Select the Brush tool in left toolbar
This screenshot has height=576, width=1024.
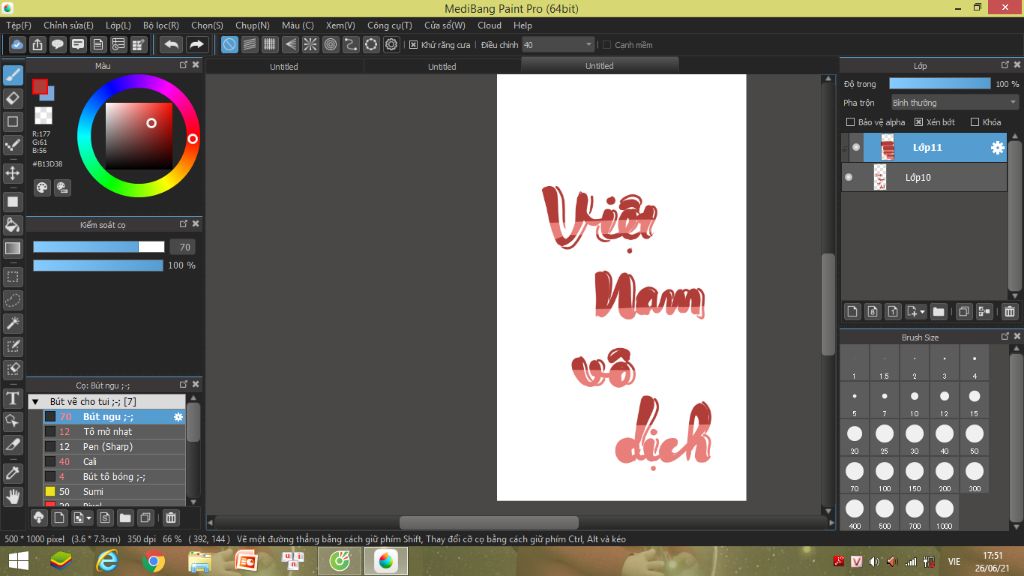click(x=12, y=75)
